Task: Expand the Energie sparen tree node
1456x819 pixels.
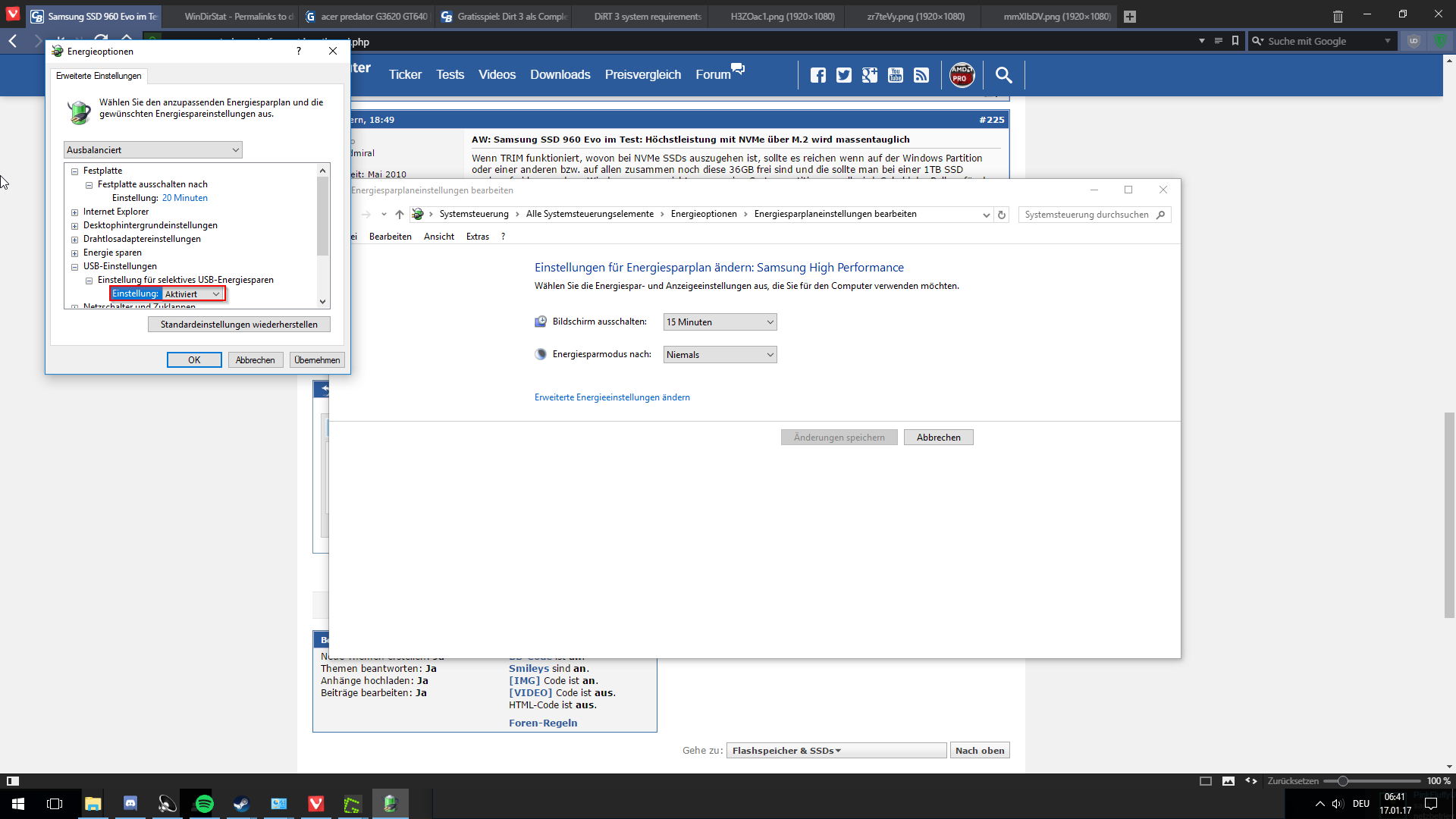Action: (75, 253)
